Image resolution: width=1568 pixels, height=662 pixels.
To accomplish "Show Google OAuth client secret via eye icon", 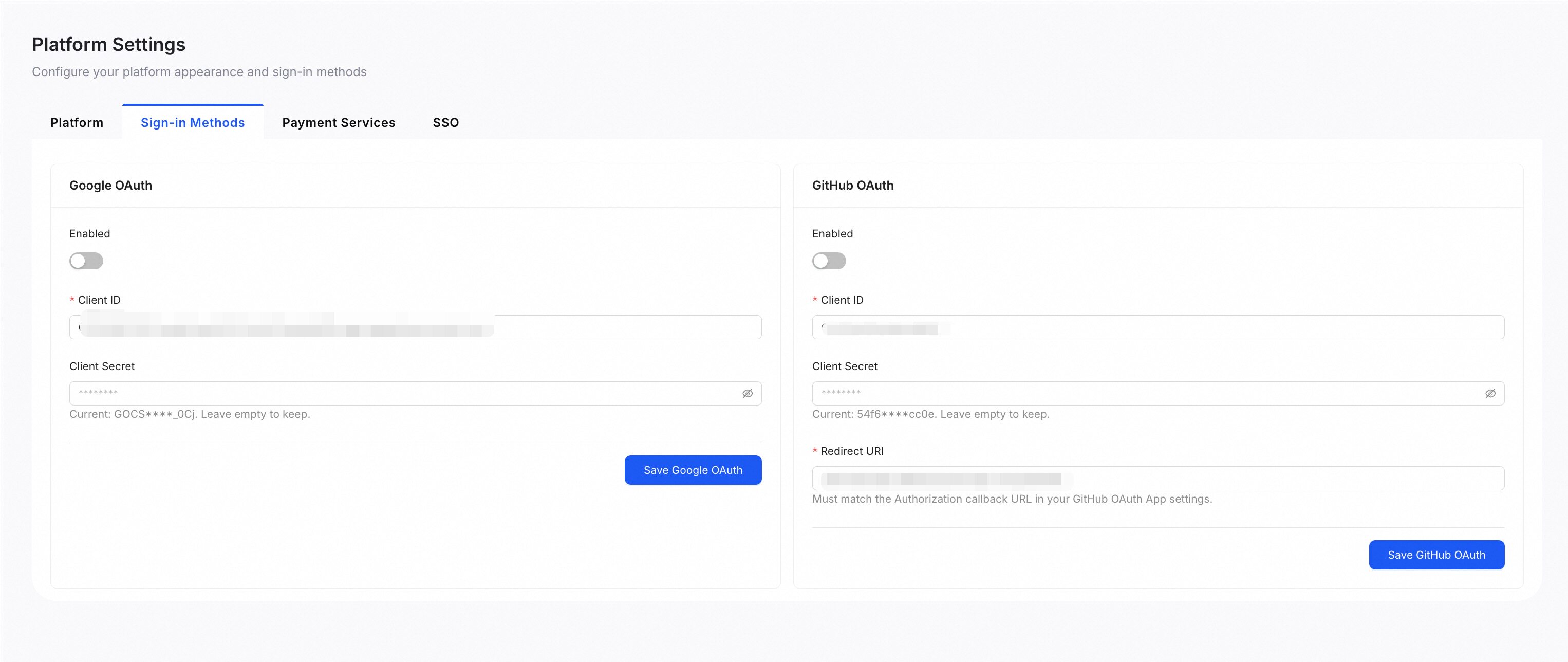I will click(748, 393).
